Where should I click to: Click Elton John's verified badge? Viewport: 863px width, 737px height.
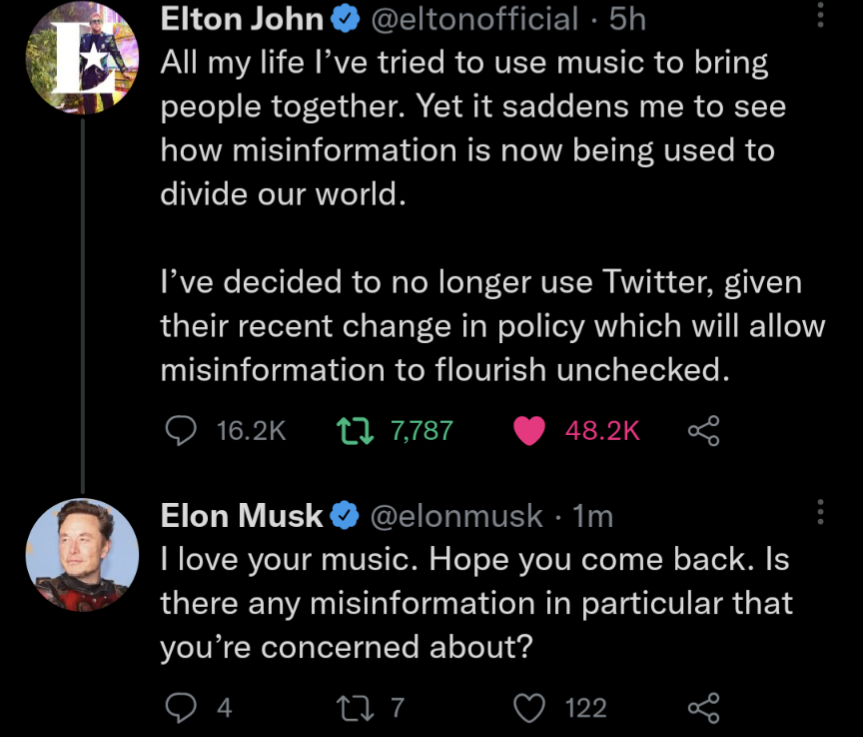[x=345, y=19]
